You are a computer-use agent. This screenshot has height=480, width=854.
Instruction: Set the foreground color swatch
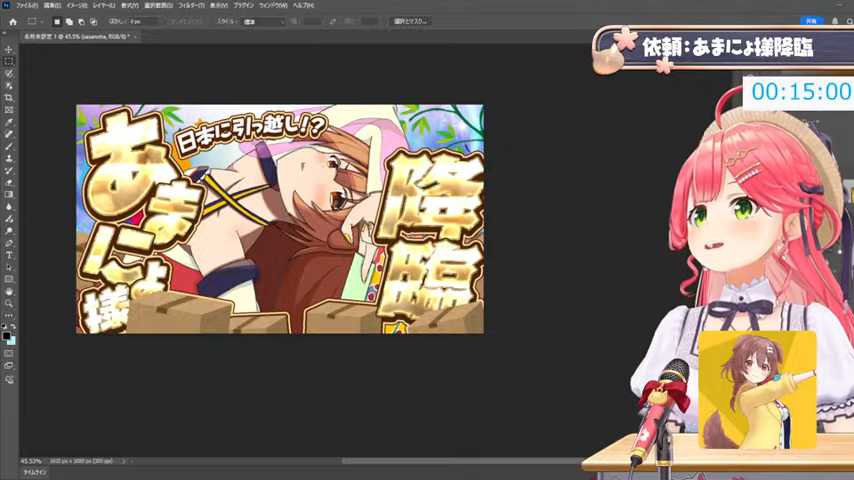click(x=6, y=336)
